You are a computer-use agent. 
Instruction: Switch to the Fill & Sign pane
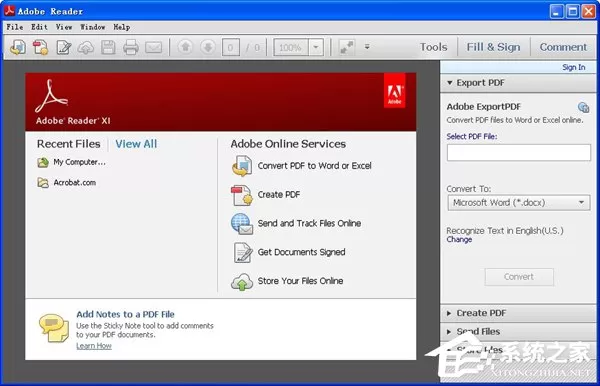coord(493,47)
